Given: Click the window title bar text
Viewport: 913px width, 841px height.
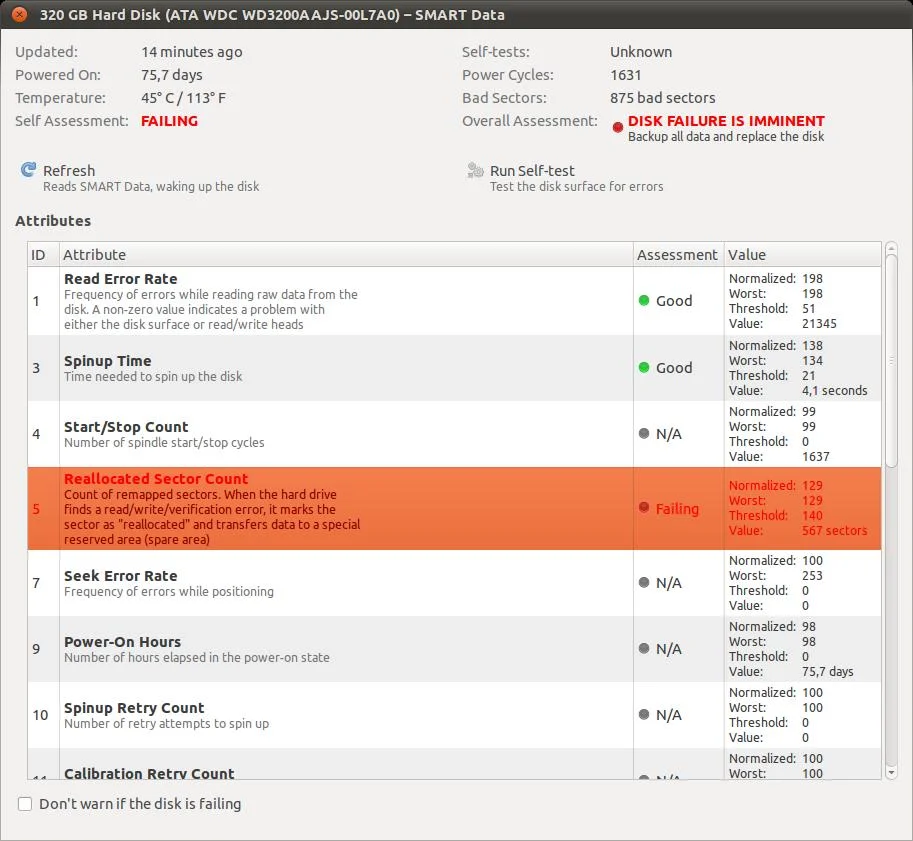Looking at the screenshot, I should pyautogui.click(x=272, y=15).
